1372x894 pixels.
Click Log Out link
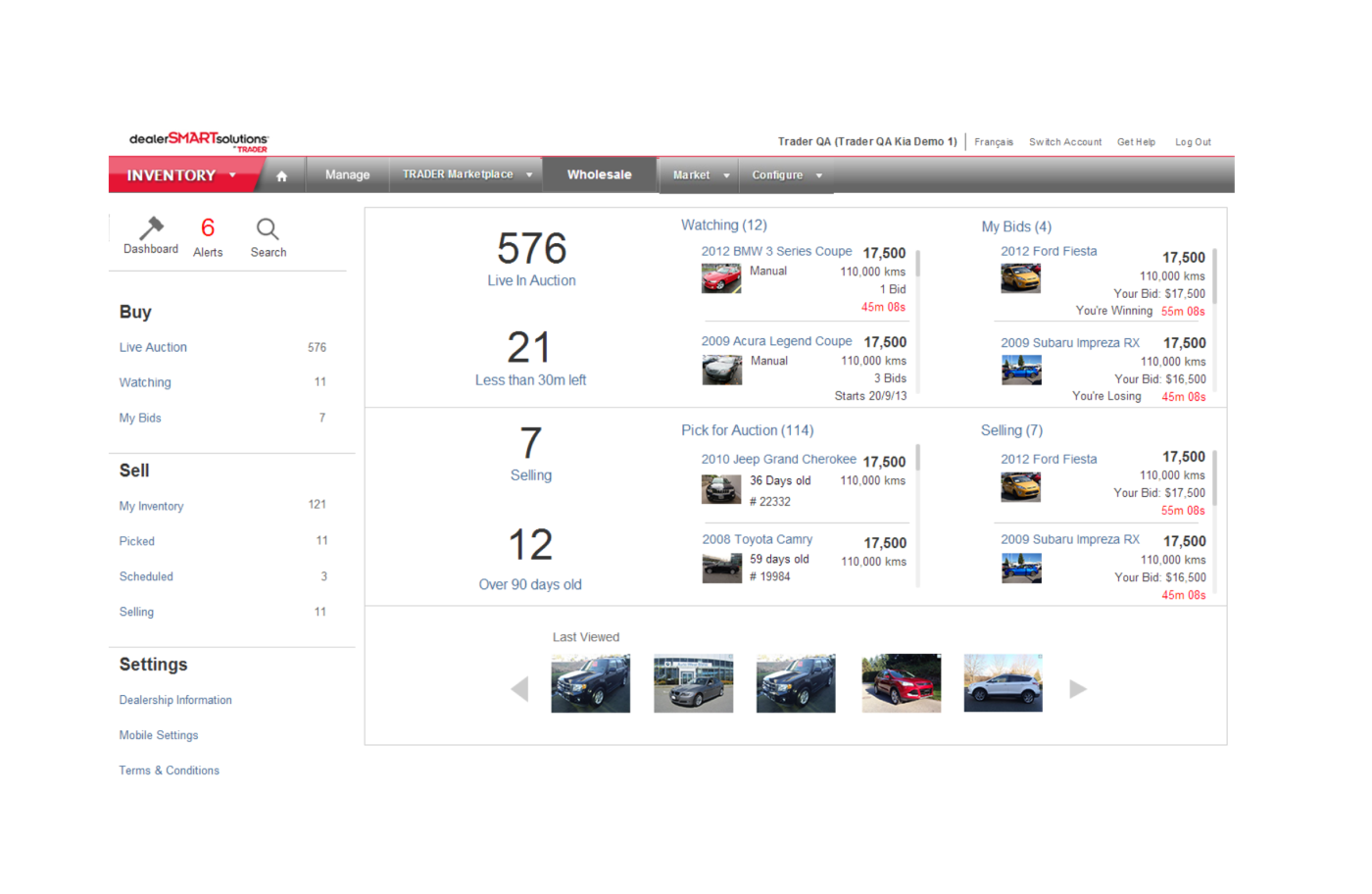[1193, 142]
